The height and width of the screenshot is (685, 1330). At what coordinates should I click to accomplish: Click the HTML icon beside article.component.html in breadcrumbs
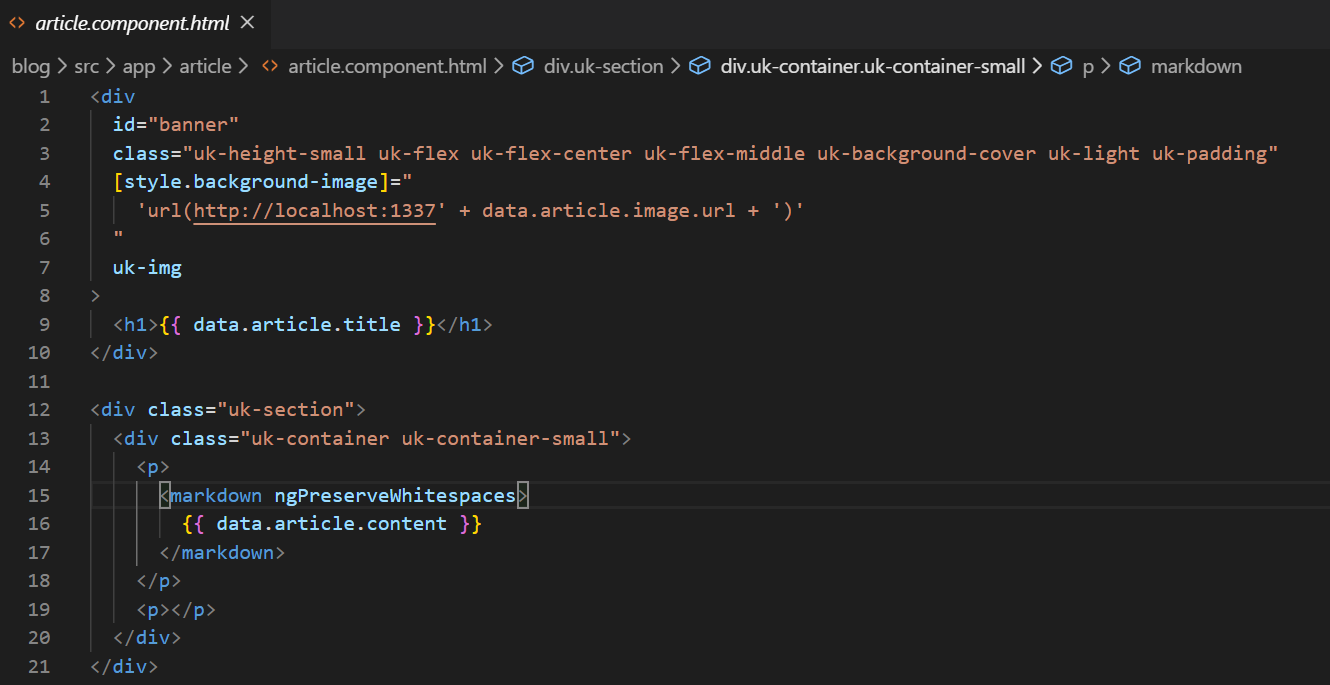pos(268,66)
